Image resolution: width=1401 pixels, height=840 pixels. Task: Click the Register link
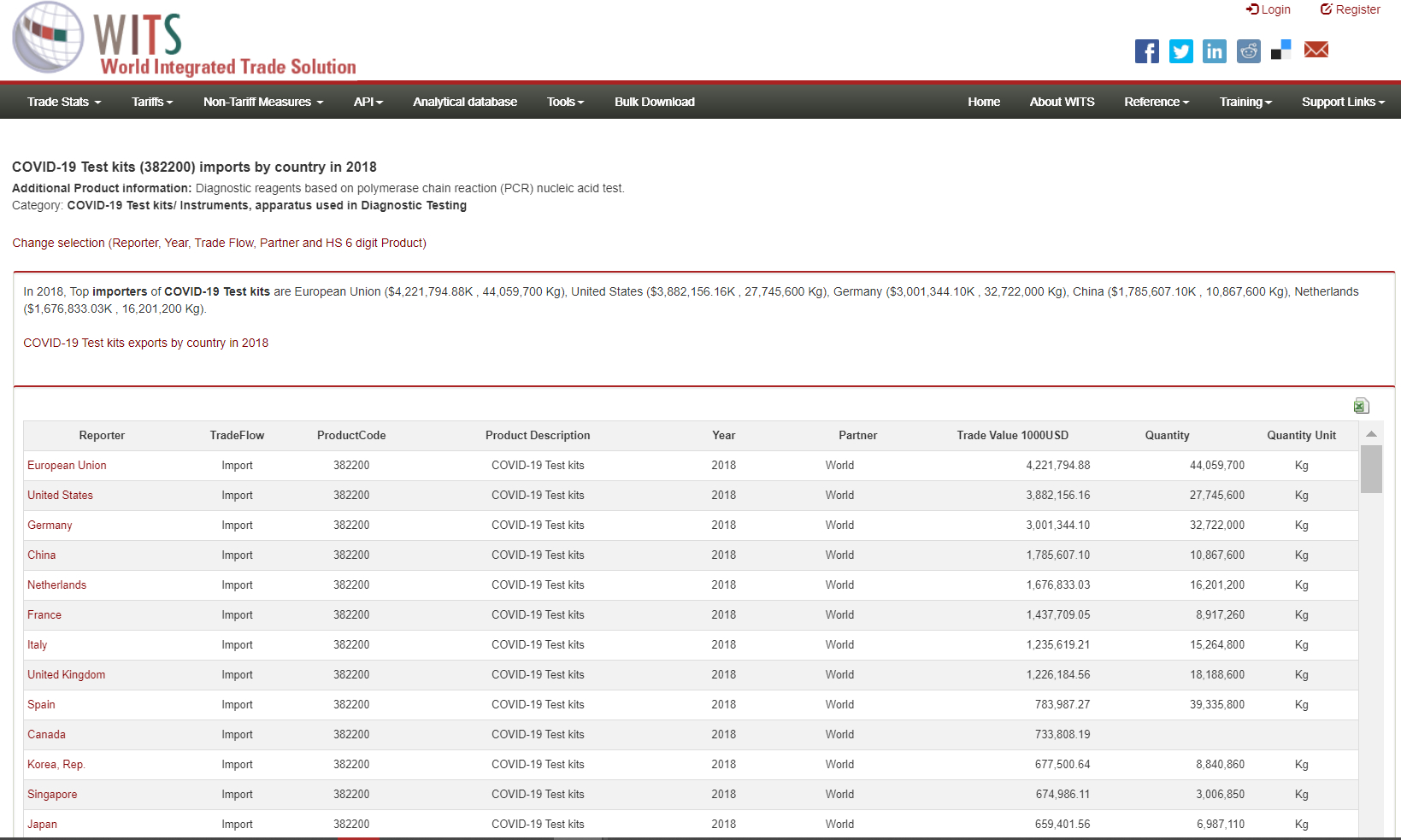pos(1351,9)
